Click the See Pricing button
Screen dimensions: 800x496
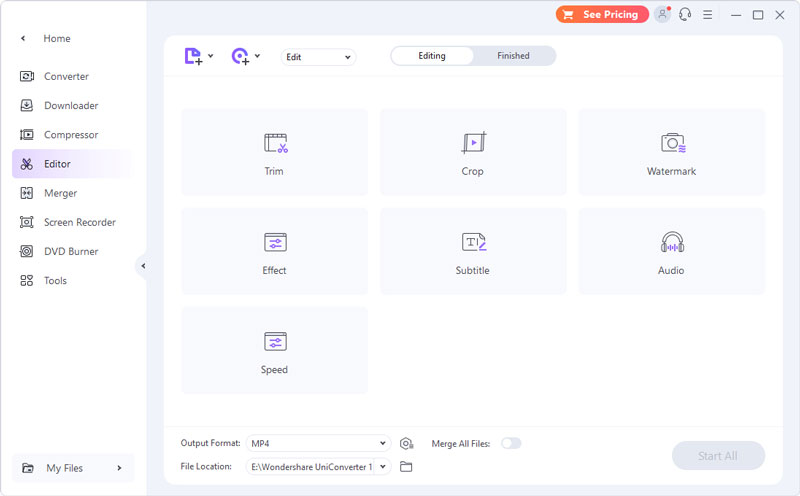click(x=601, y=15)
